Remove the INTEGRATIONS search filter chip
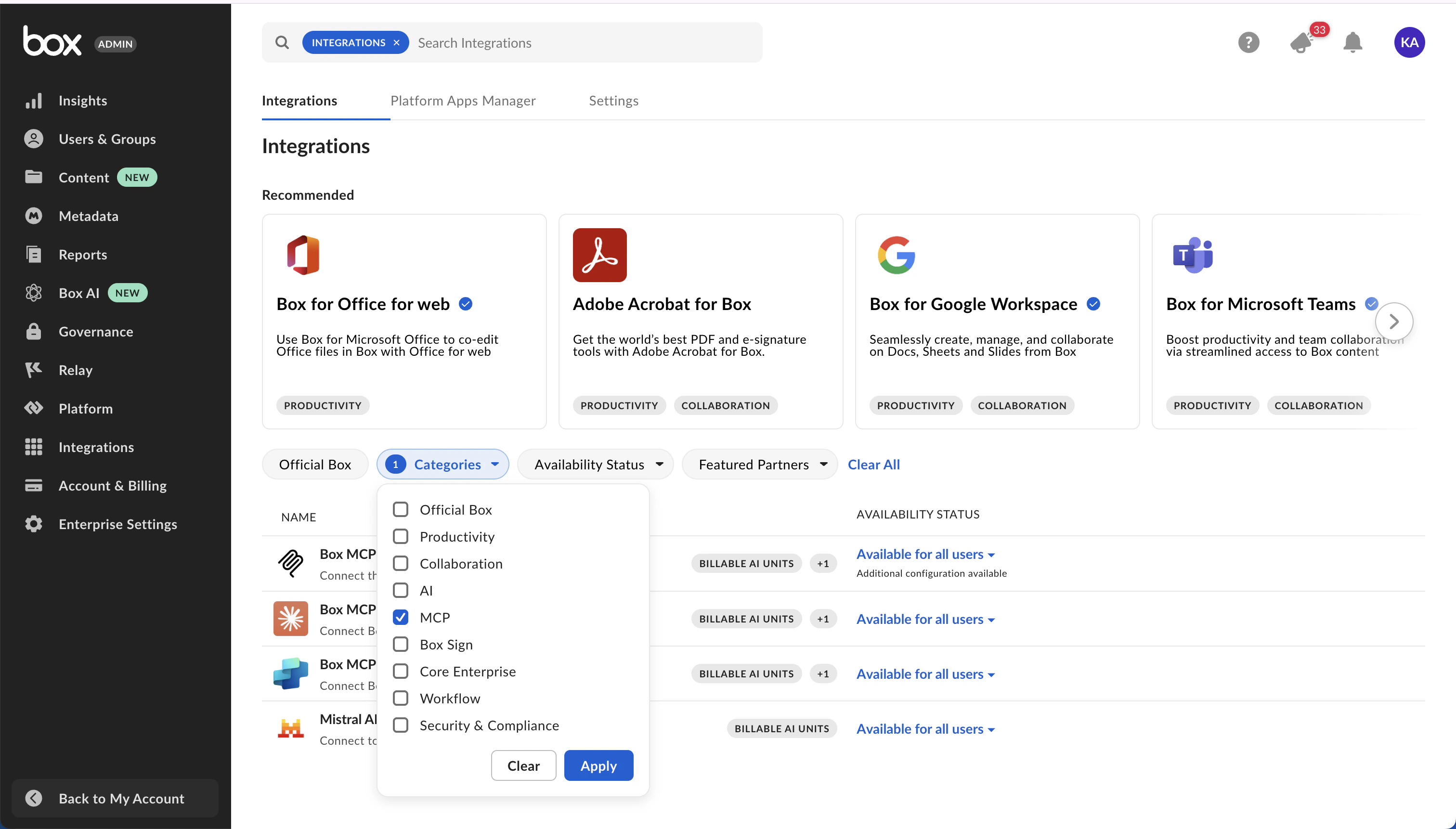This screenshot has height=829, width=1456. click(396, 43)
